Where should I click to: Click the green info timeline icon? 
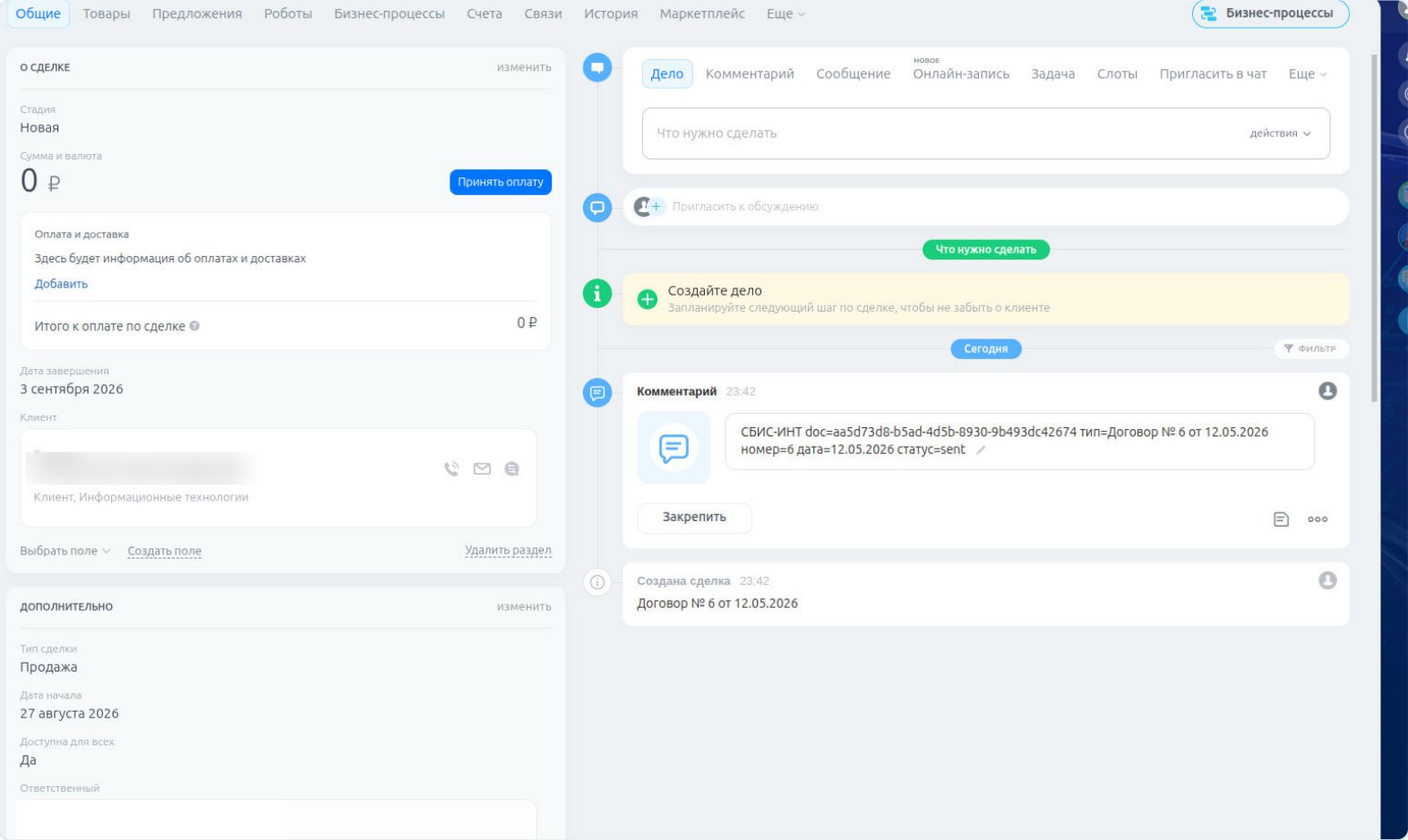coord(597,293)
